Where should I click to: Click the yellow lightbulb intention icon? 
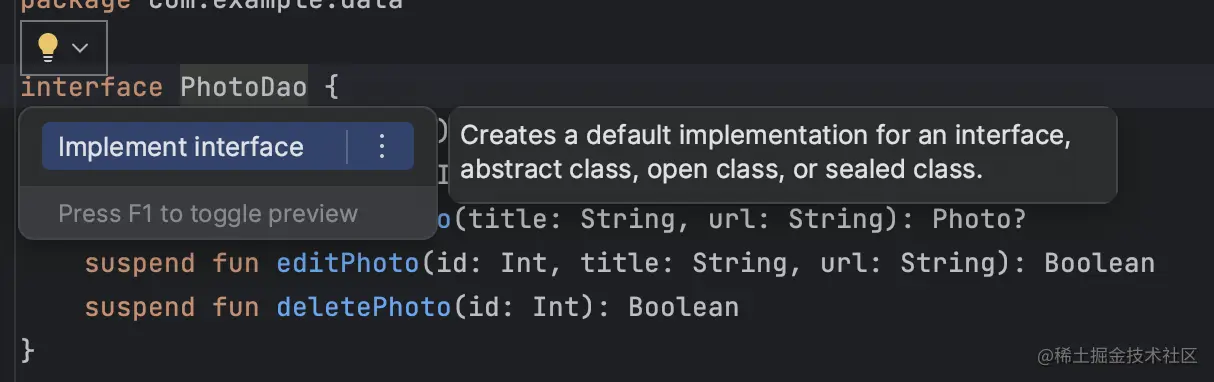click(47, 47)
